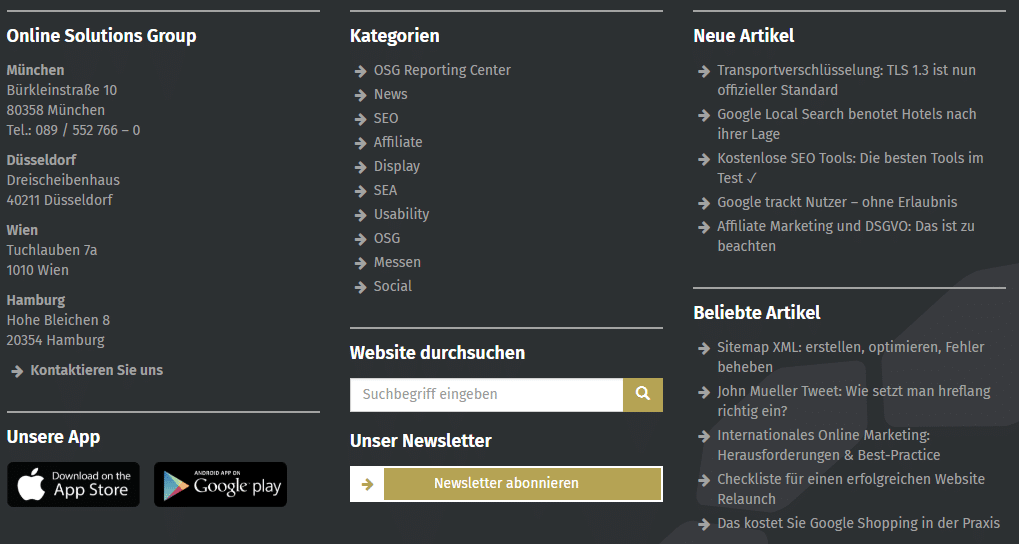Viewport: 1019px width, 544px height.
Task: Open the Usability category
Action: tap(402, 214)
